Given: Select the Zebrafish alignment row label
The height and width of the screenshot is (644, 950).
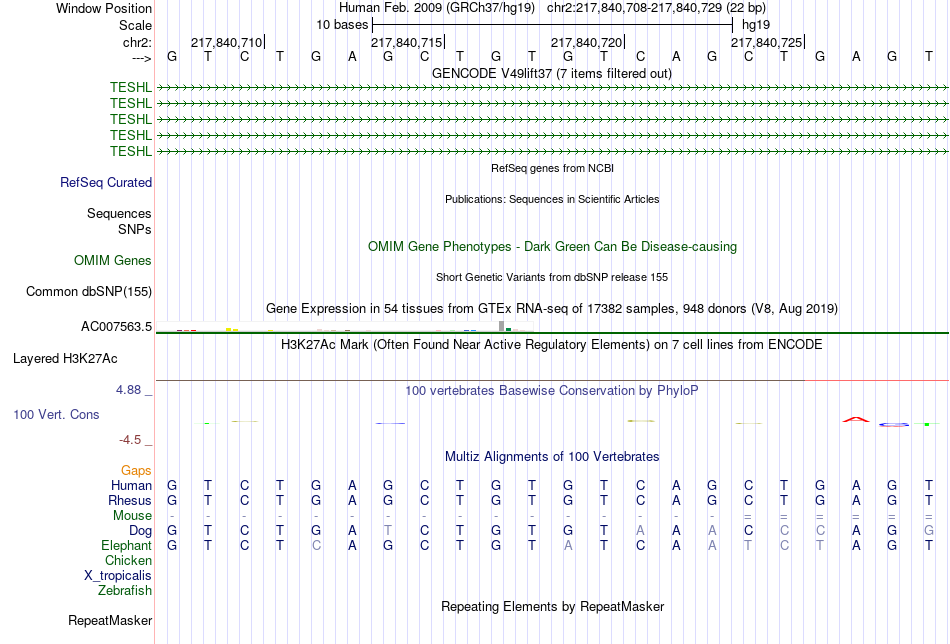Looking at the screenshot, I should pyautogui.click(x=125, y=590).
